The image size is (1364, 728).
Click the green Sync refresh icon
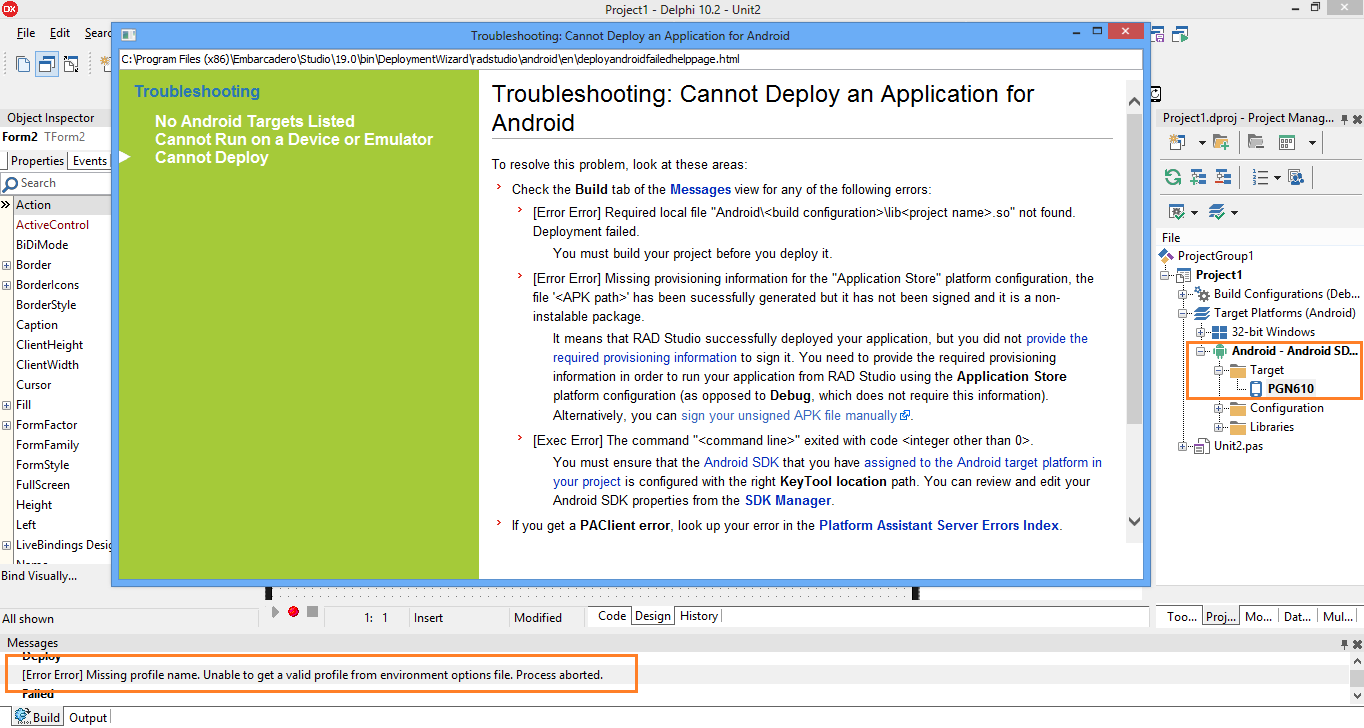1173,177
